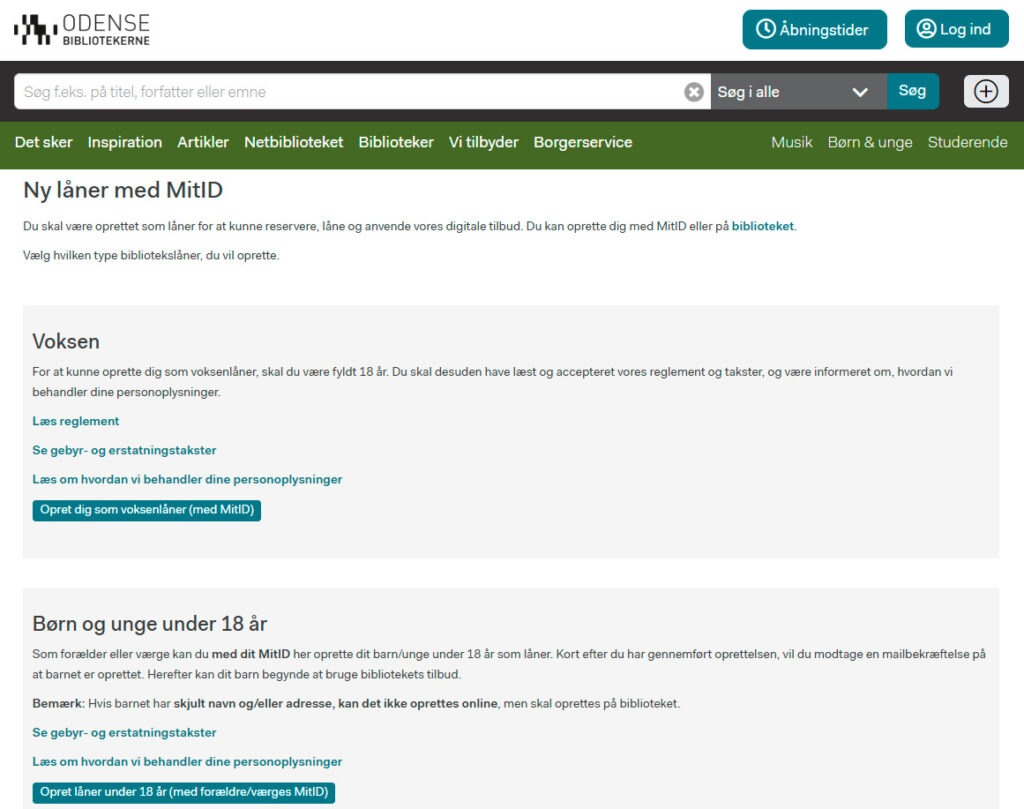Click the Søg search button

tap(912, 91)
